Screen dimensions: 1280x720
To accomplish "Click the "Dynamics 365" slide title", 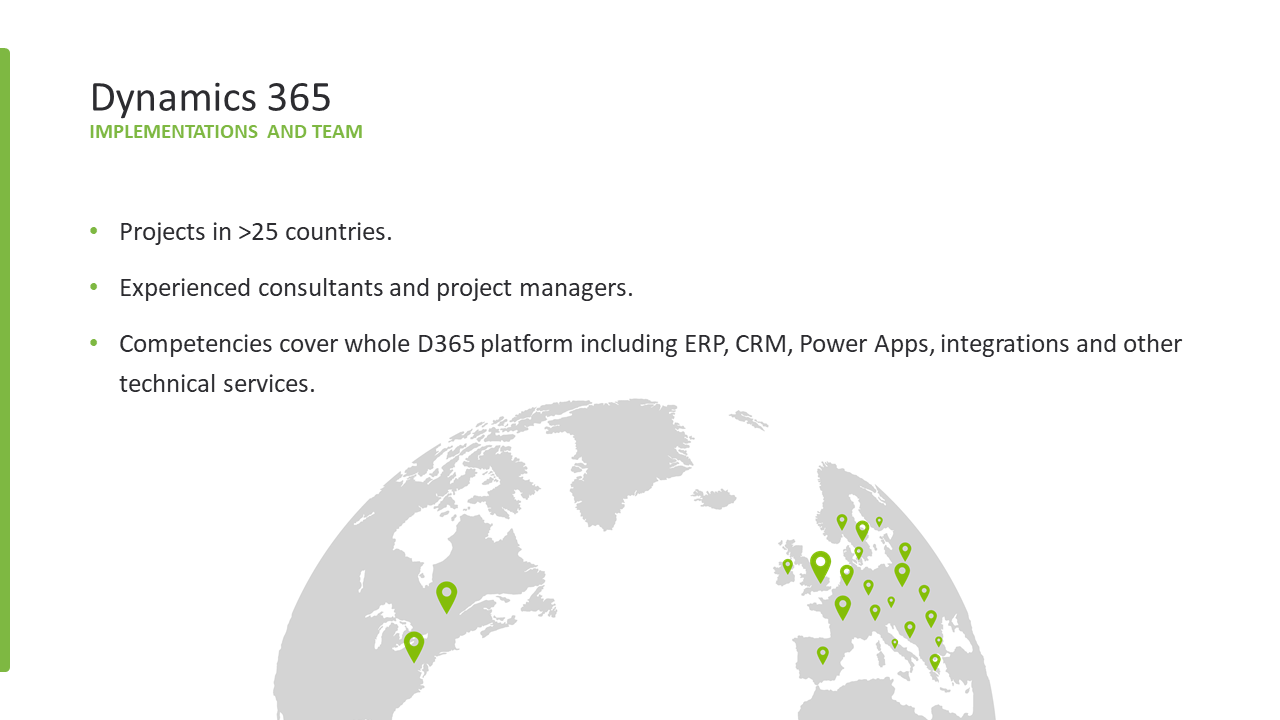I will click(x=210, y=97).
